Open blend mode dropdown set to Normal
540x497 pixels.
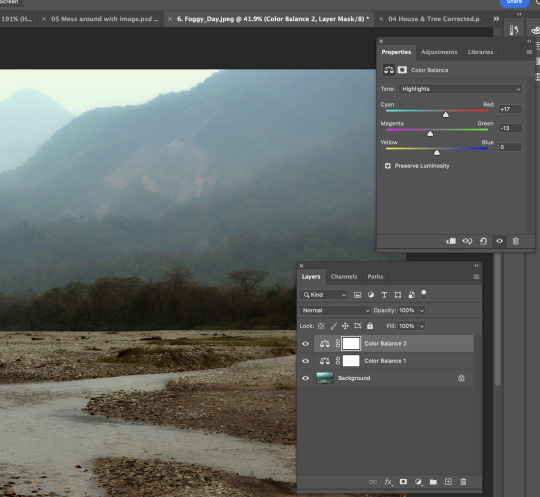click(x=335, y=310)
